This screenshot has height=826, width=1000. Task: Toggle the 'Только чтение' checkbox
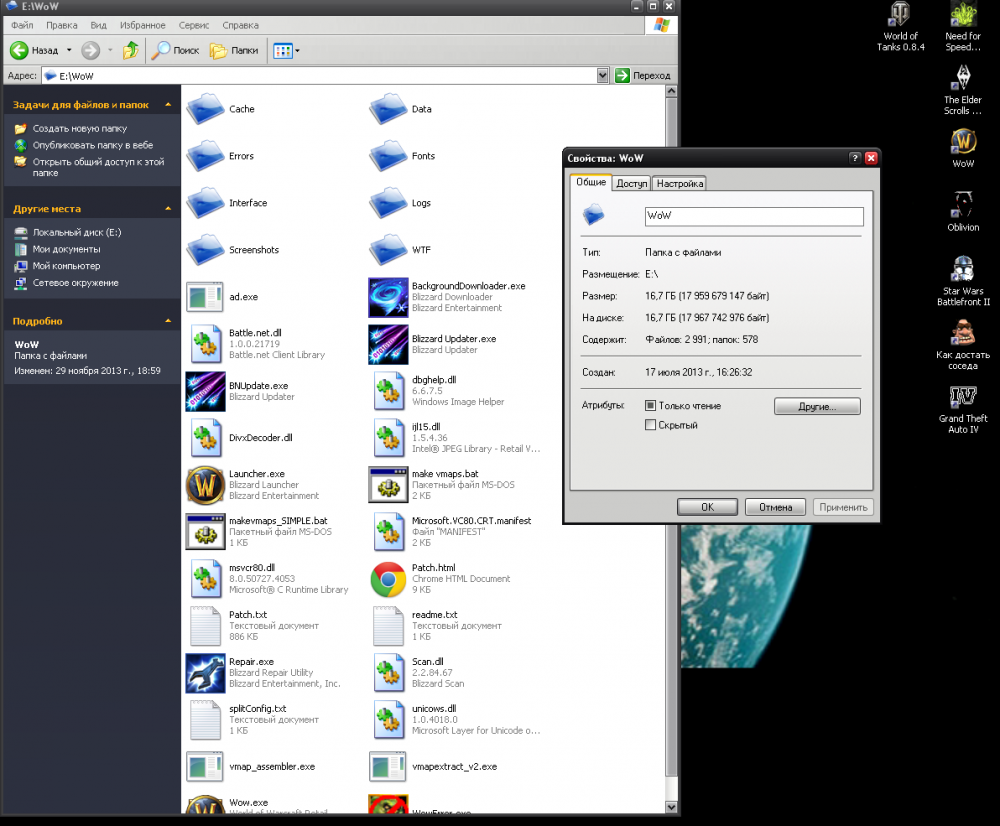click(651, 406)
